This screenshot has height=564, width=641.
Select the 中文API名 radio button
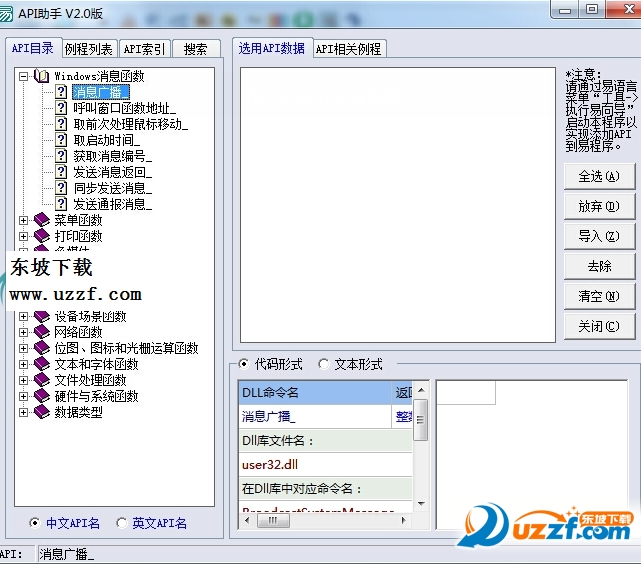click(35, 523)
